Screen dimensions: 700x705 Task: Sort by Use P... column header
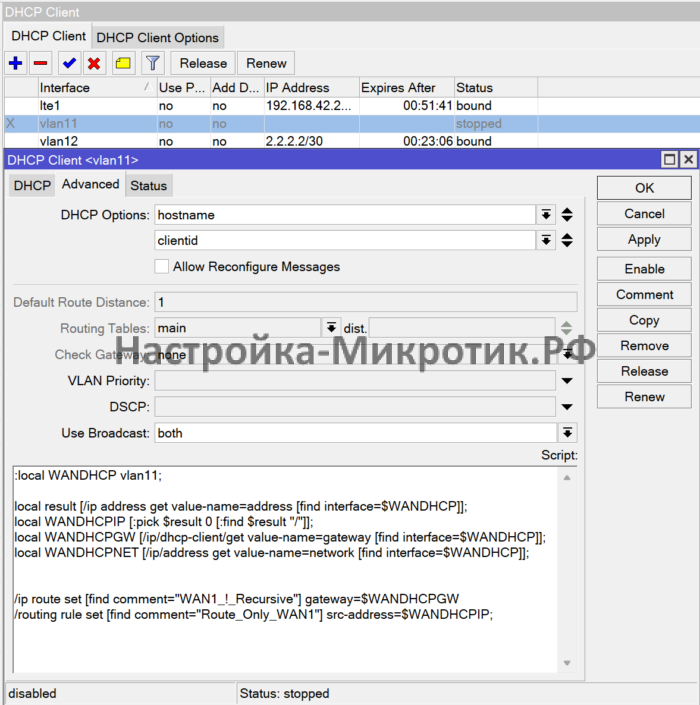183,88
